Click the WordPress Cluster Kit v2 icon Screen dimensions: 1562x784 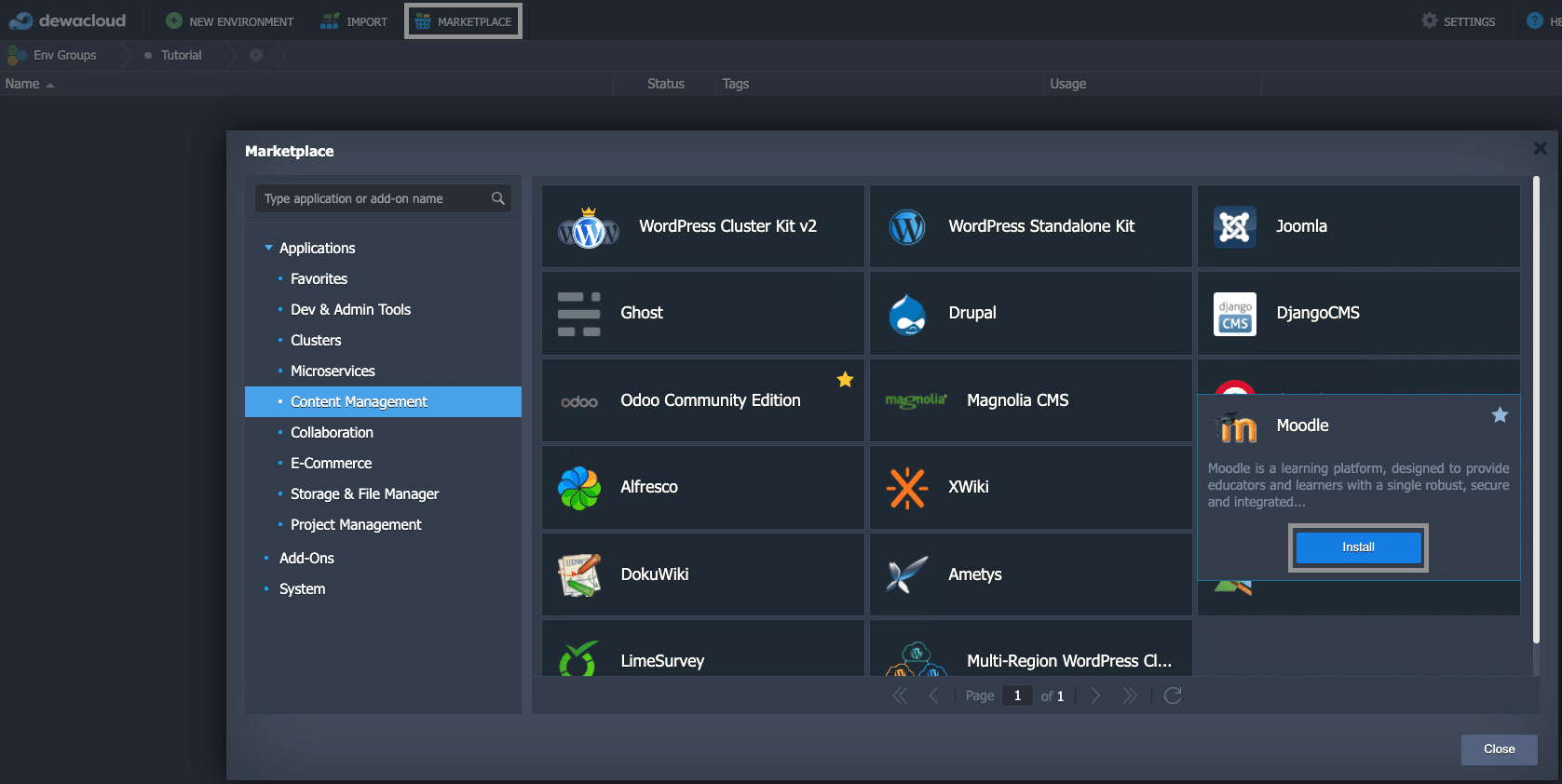tap(589, 227)
